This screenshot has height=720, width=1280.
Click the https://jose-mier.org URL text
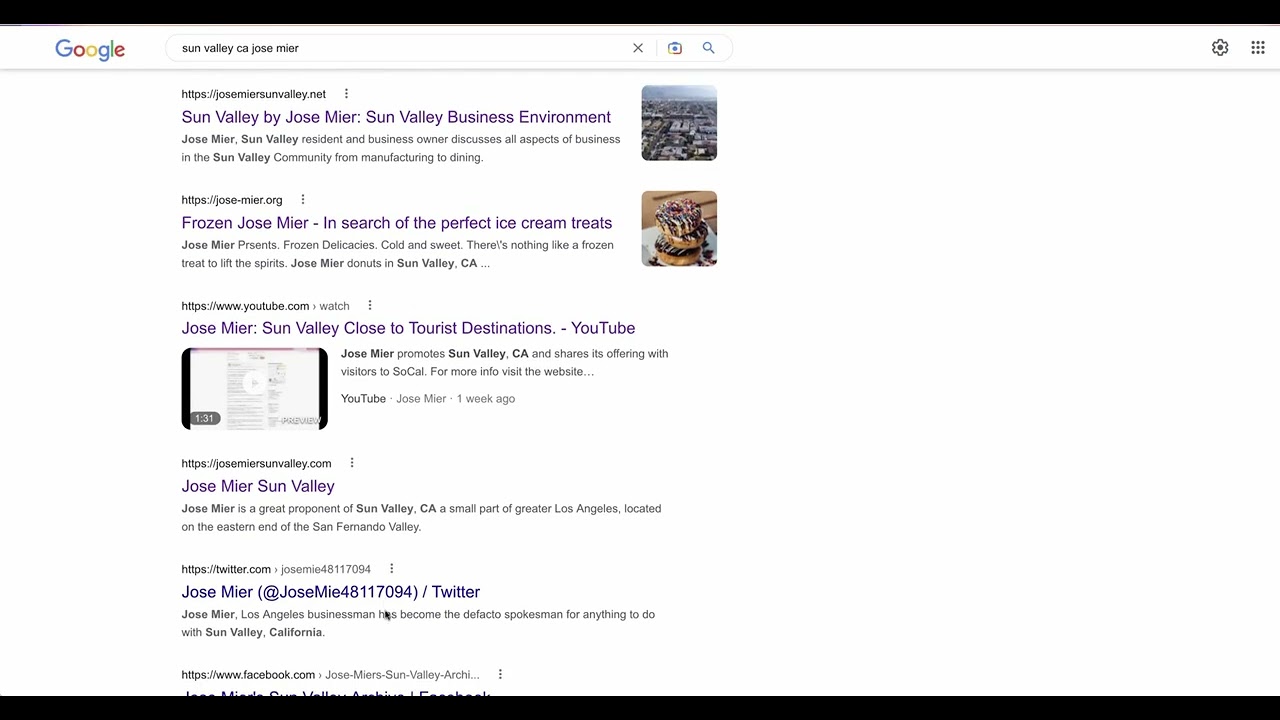click(232, 200)
